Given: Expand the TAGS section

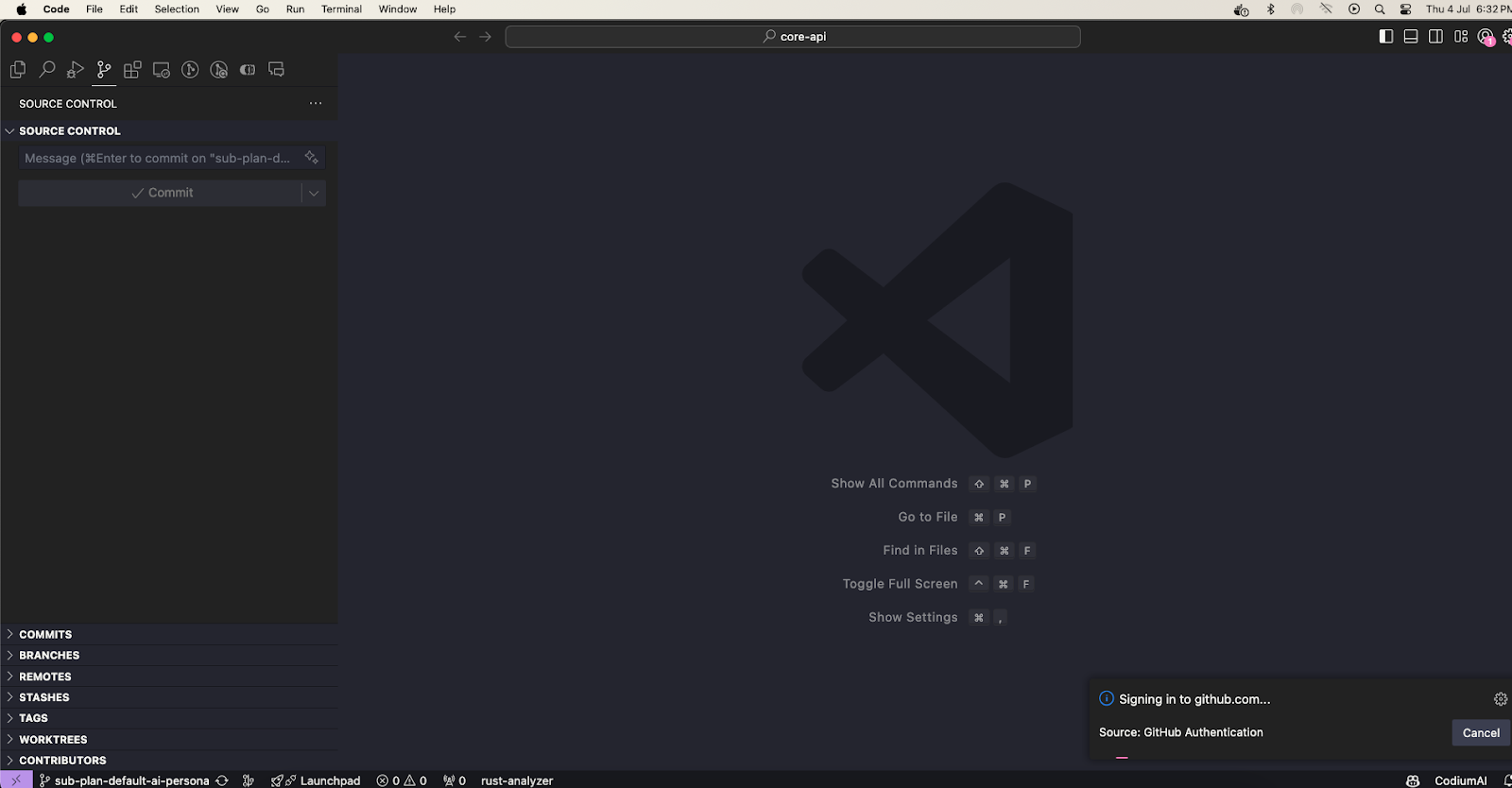Looking at the screenshot, I should click(x=169, y=718).
